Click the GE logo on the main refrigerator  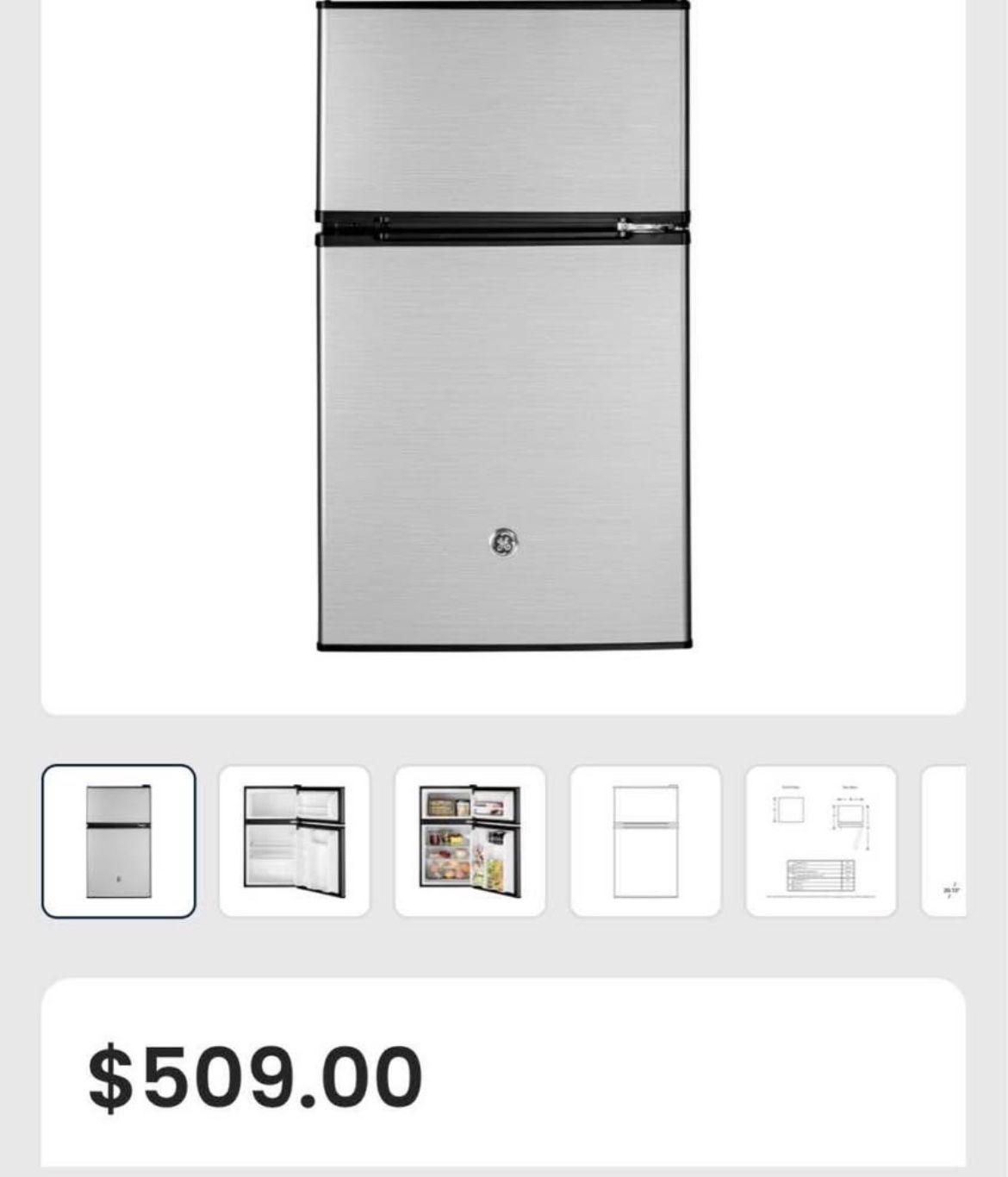click(x=503, y=543)
